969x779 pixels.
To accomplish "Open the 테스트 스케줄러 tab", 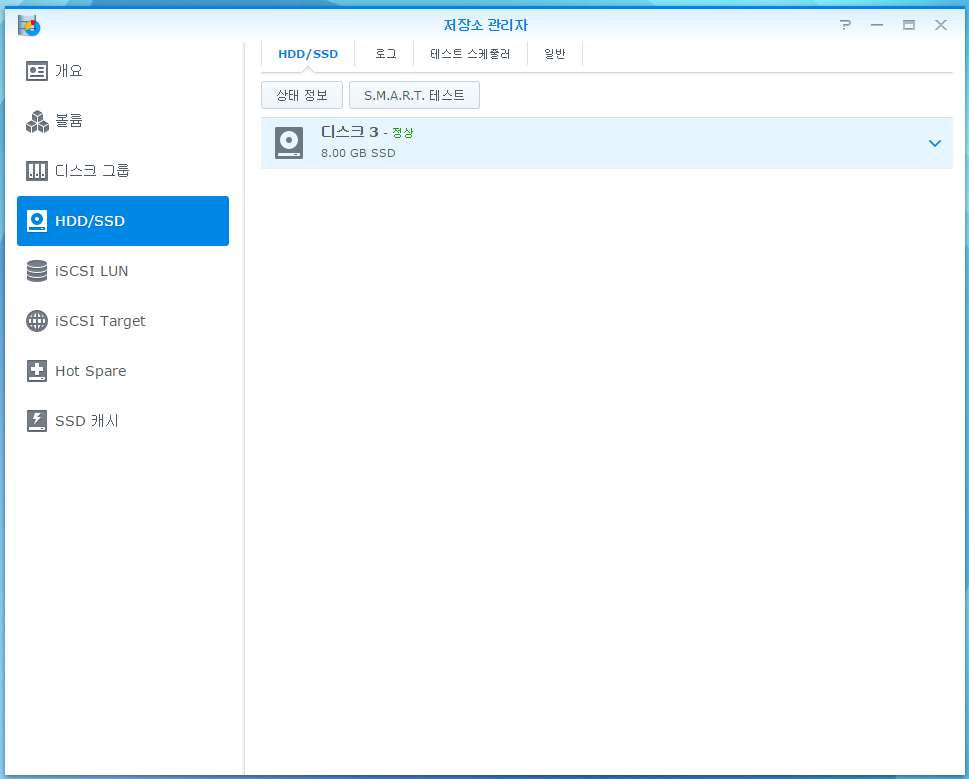I will [x=470, y=54].
